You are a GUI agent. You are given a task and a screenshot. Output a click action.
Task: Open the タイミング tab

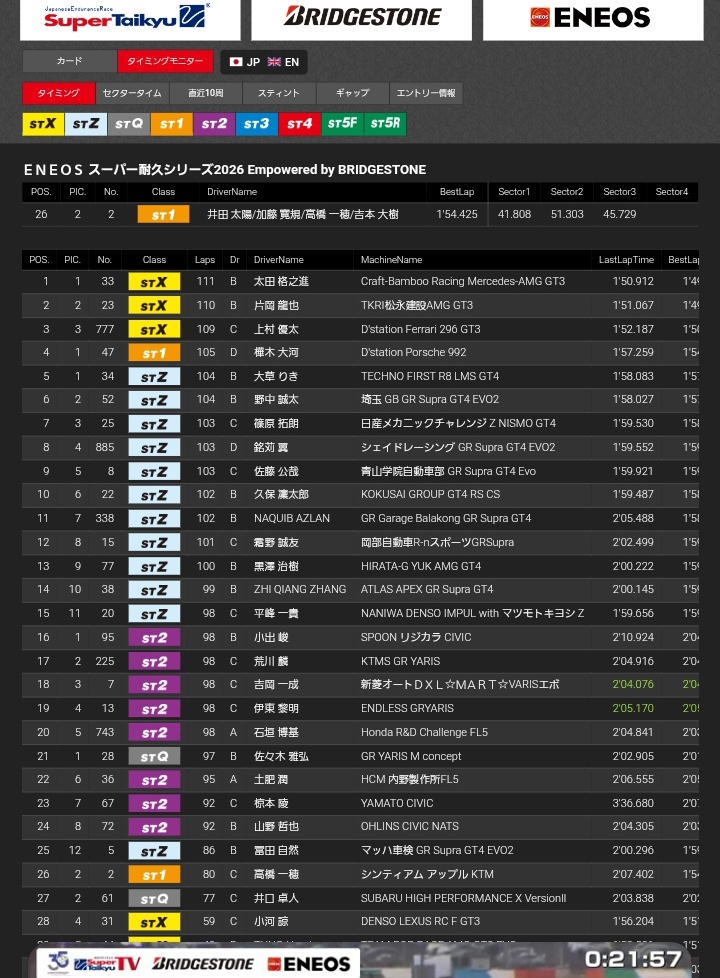[x=59, y=93]
